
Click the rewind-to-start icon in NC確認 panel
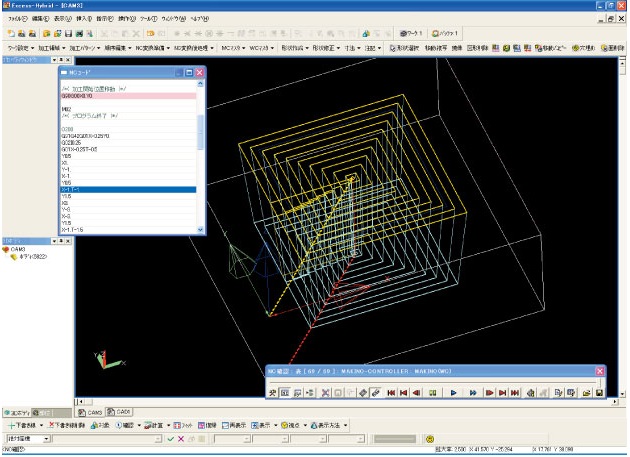[x=391, y=393]
